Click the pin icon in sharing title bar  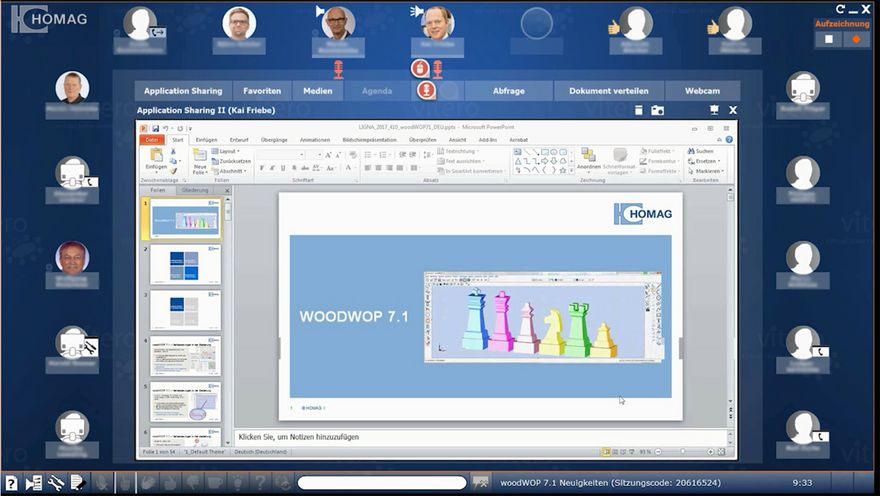(714, 110)
